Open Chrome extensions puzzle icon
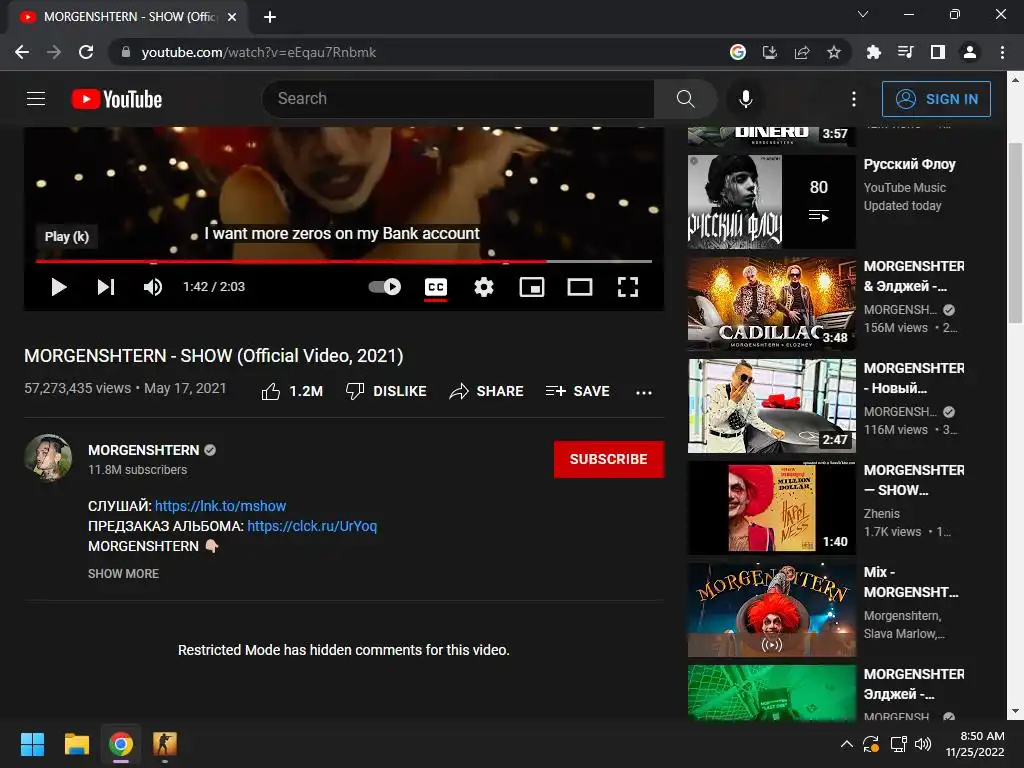The image size is (1024, 768). point(873,52)
